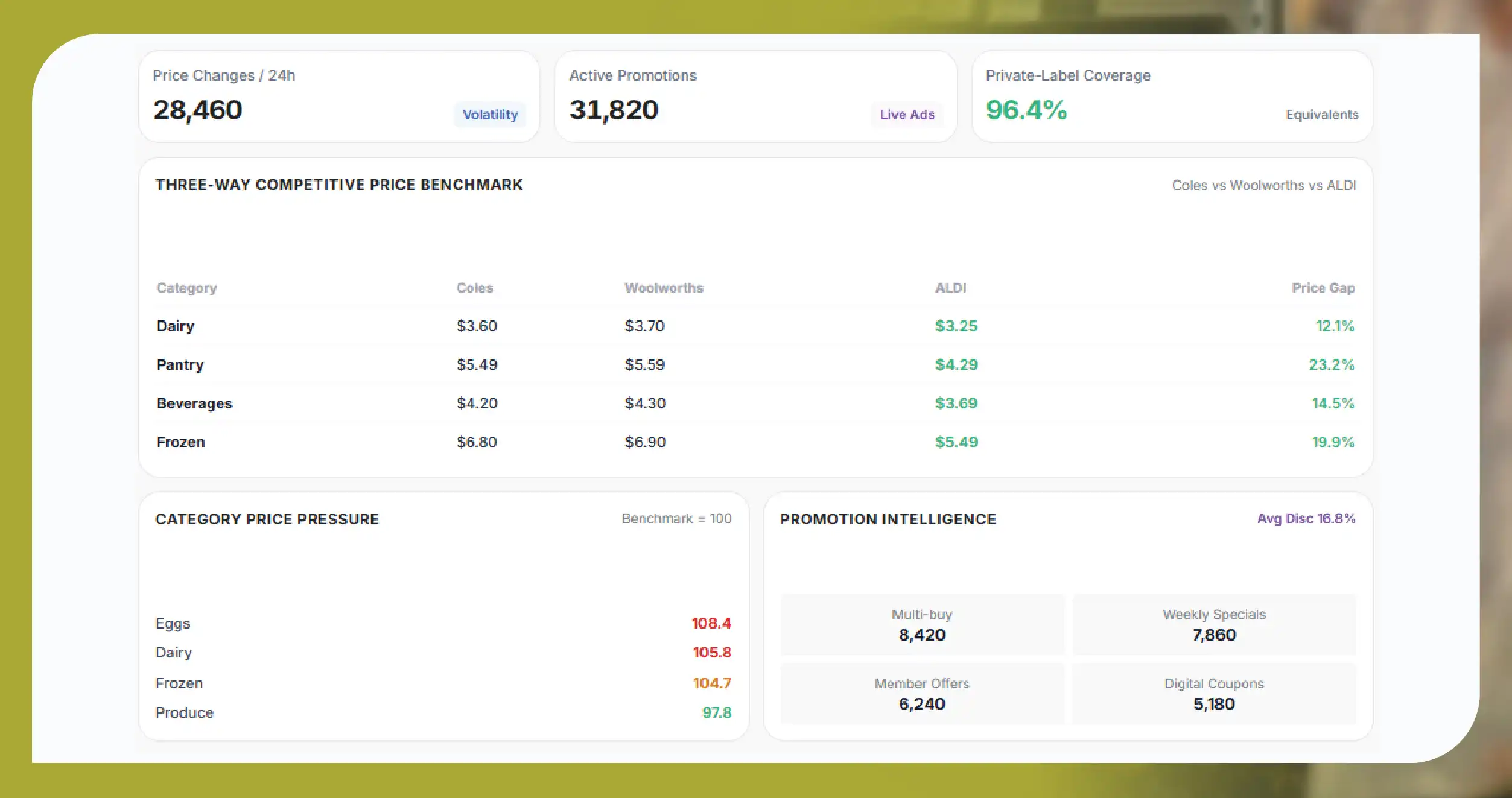The image size is (1512, 798).
Task: Click the Woolworths column header
Action: (664, 288)
